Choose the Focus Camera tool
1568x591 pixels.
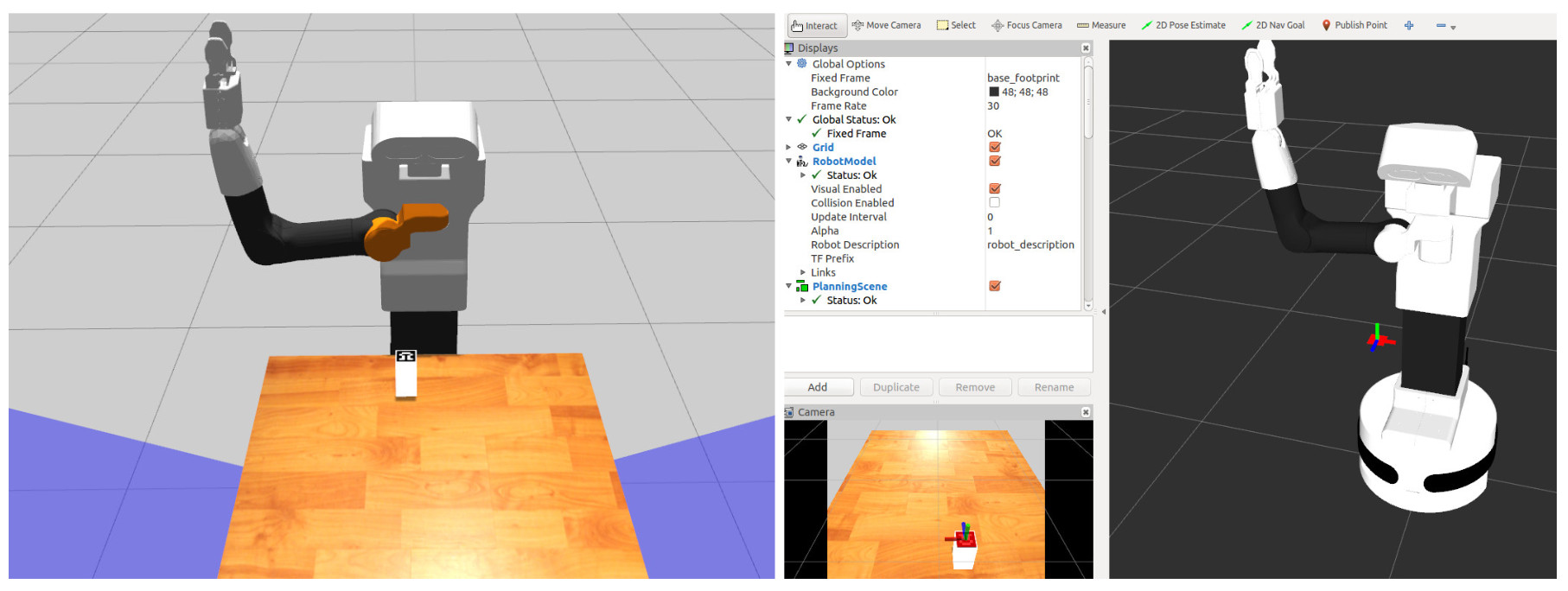click(x=1026, y=26)
